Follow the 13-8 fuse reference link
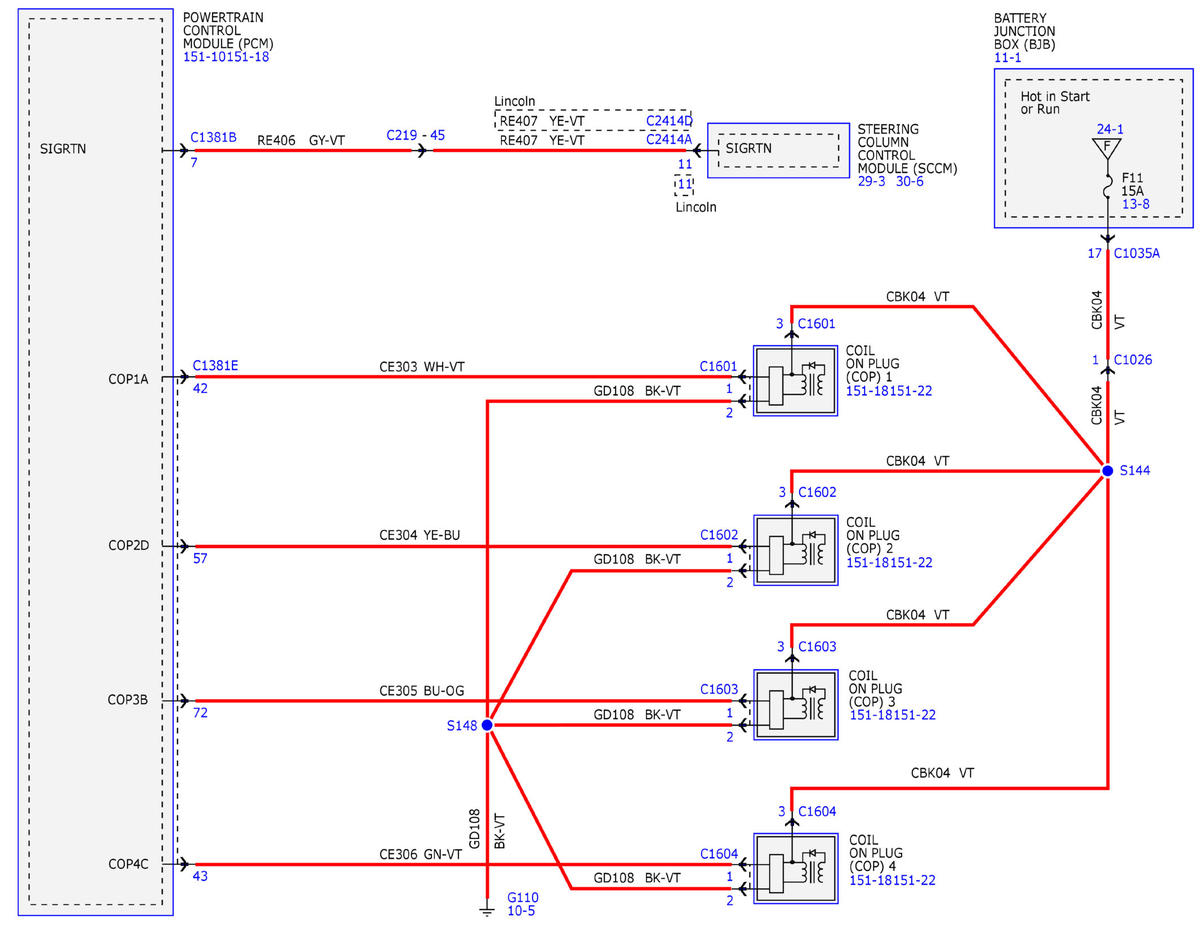Viewport: 1200px width, 927px height. pyautogui.click(x=1136, y=203)
